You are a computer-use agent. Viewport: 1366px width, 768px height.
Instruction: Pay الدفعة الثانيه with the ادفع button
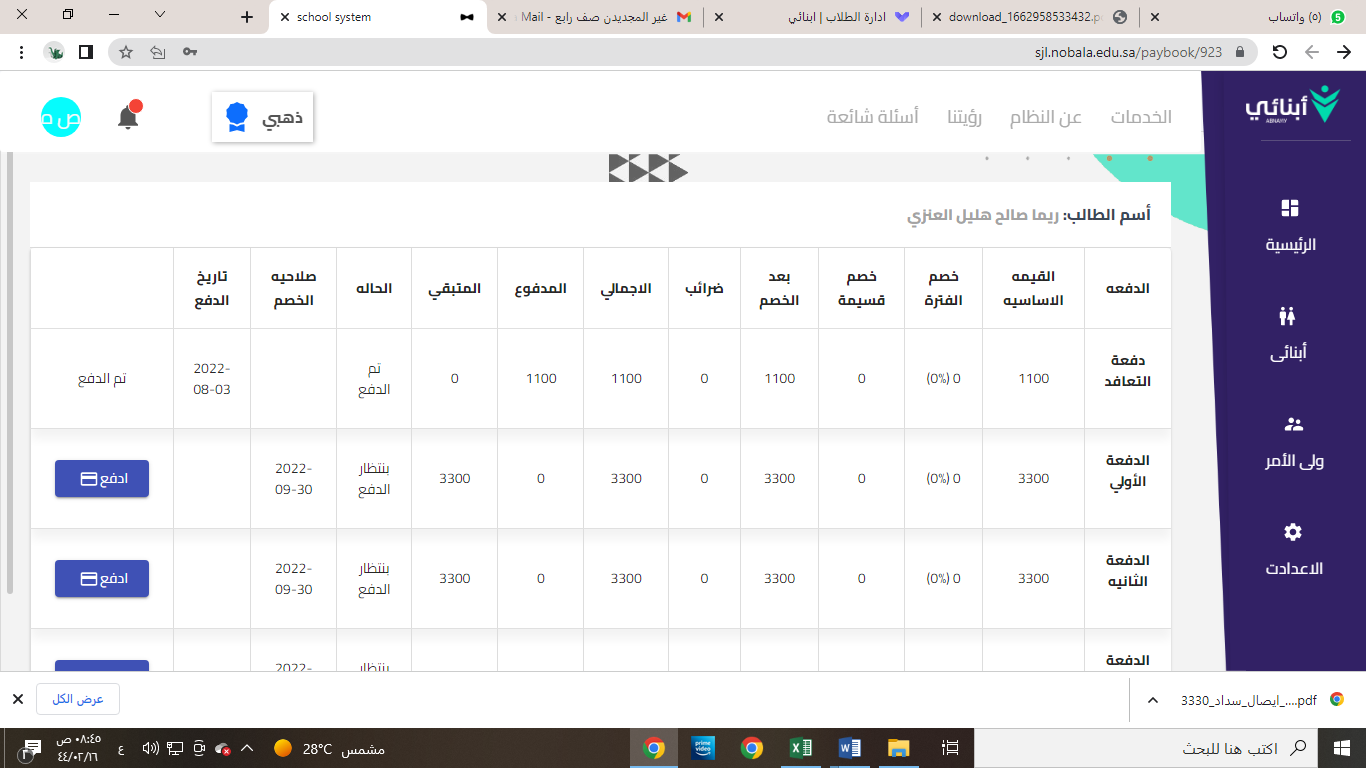[x=102, y=579]
